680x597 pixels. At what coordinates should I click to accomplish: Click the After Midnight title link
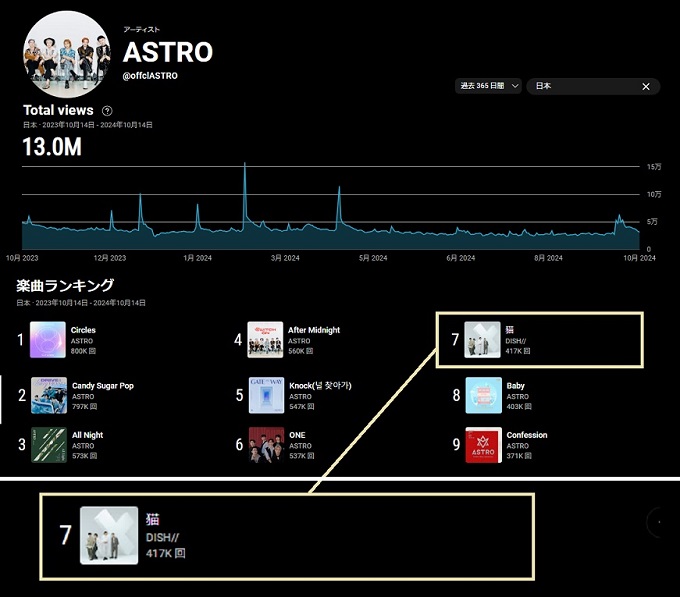(x=314, y=330)
